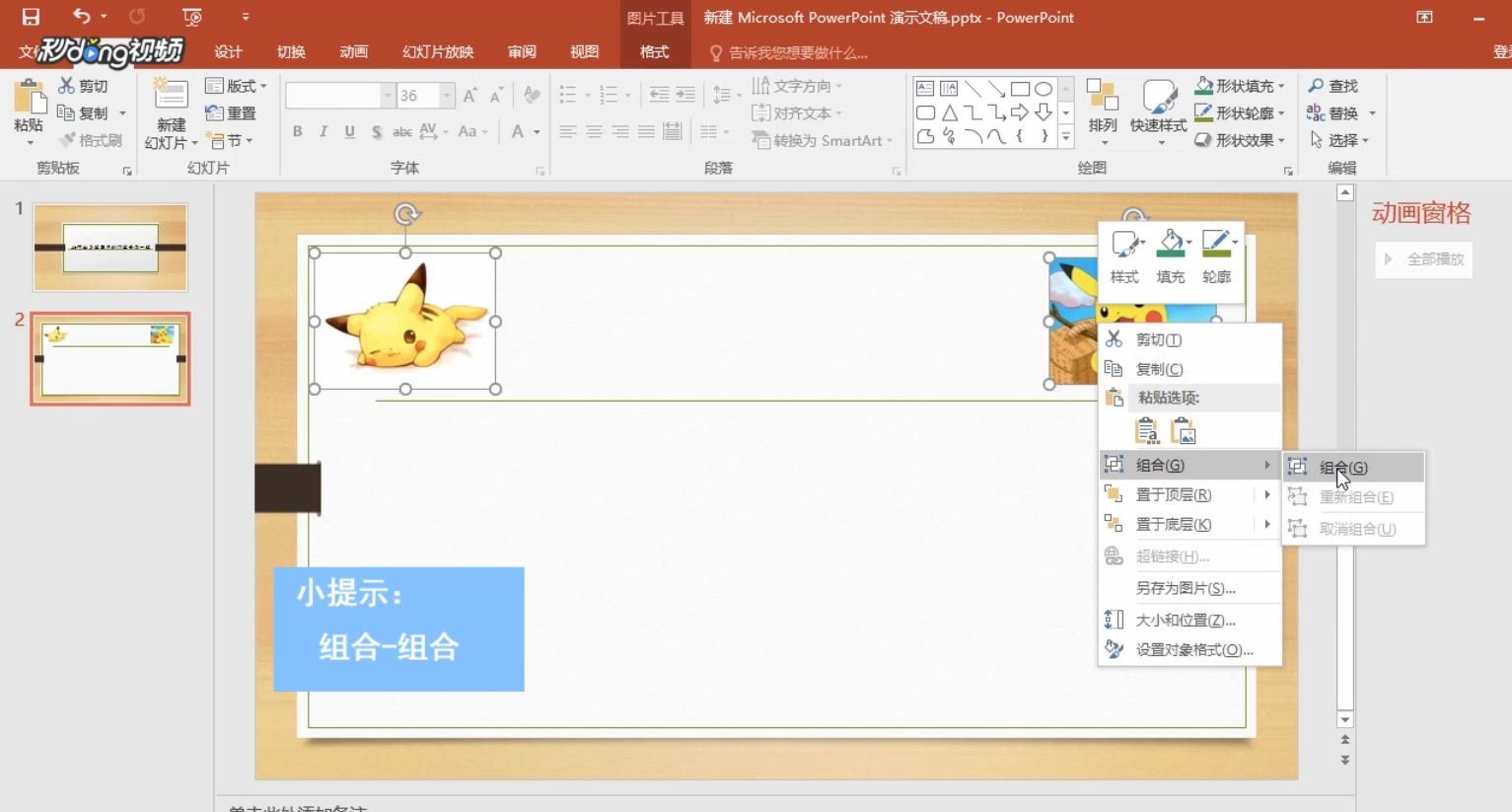
Task: Toggle align text left button
Action: click(x=568, y=131)
